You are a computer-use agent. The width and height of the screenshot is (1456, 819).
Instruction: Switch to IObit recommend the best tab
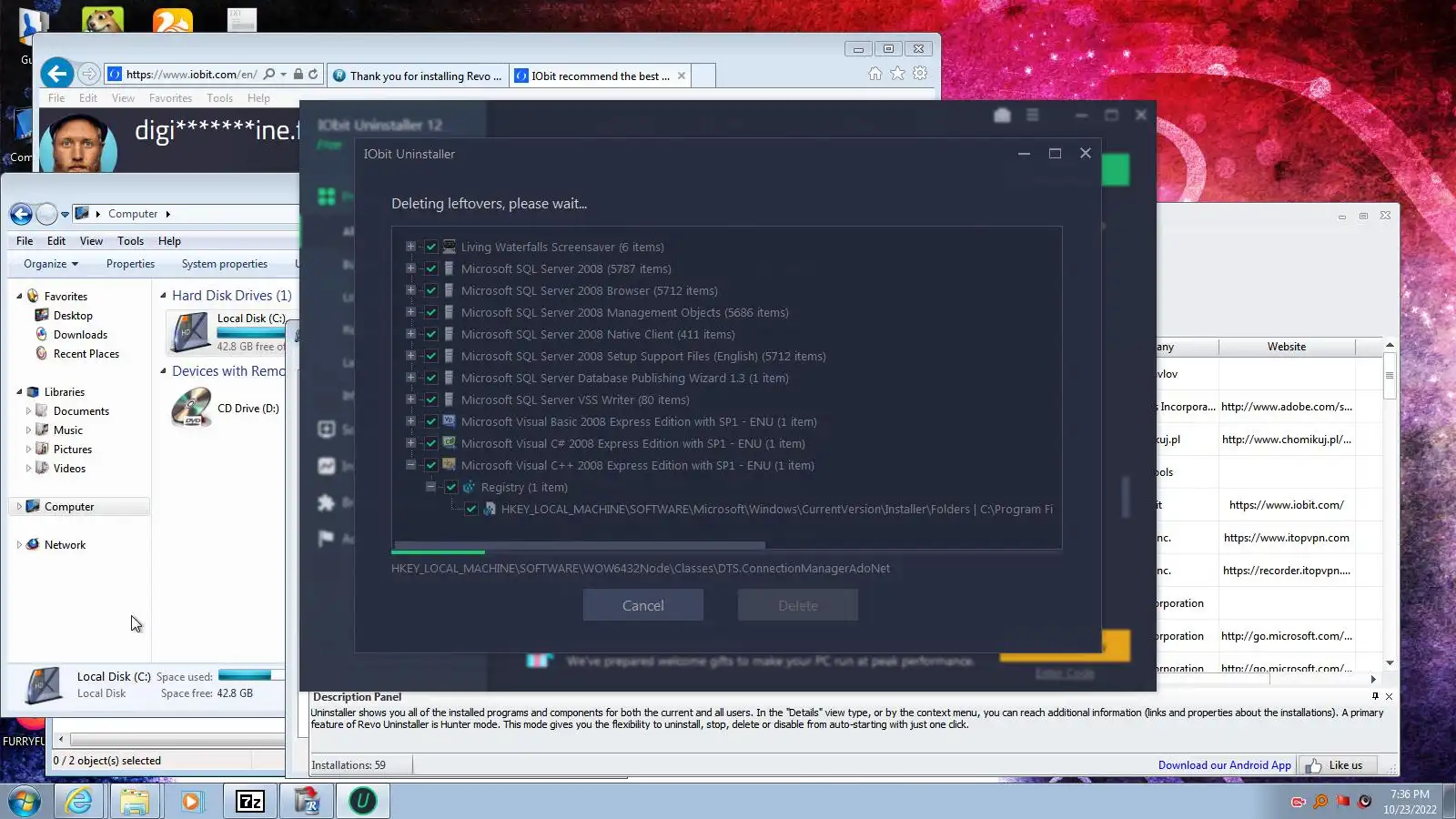pyautogui.click(x=600, y=76)
